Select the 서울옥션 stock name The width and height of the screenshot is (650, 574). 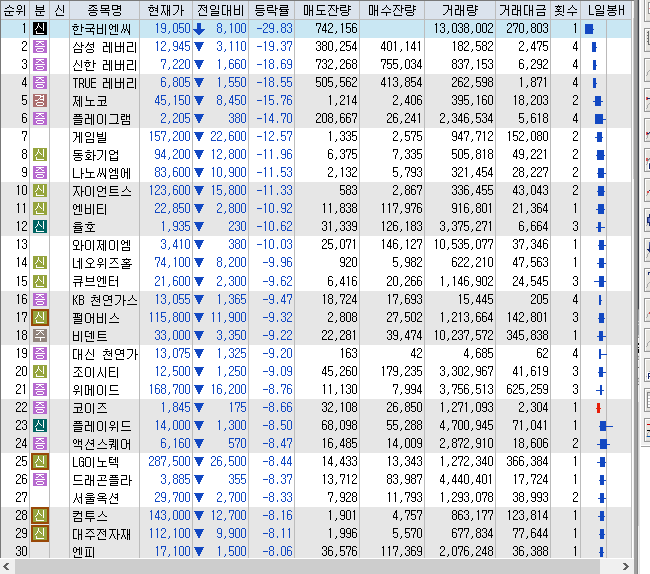tap(96, 497)
